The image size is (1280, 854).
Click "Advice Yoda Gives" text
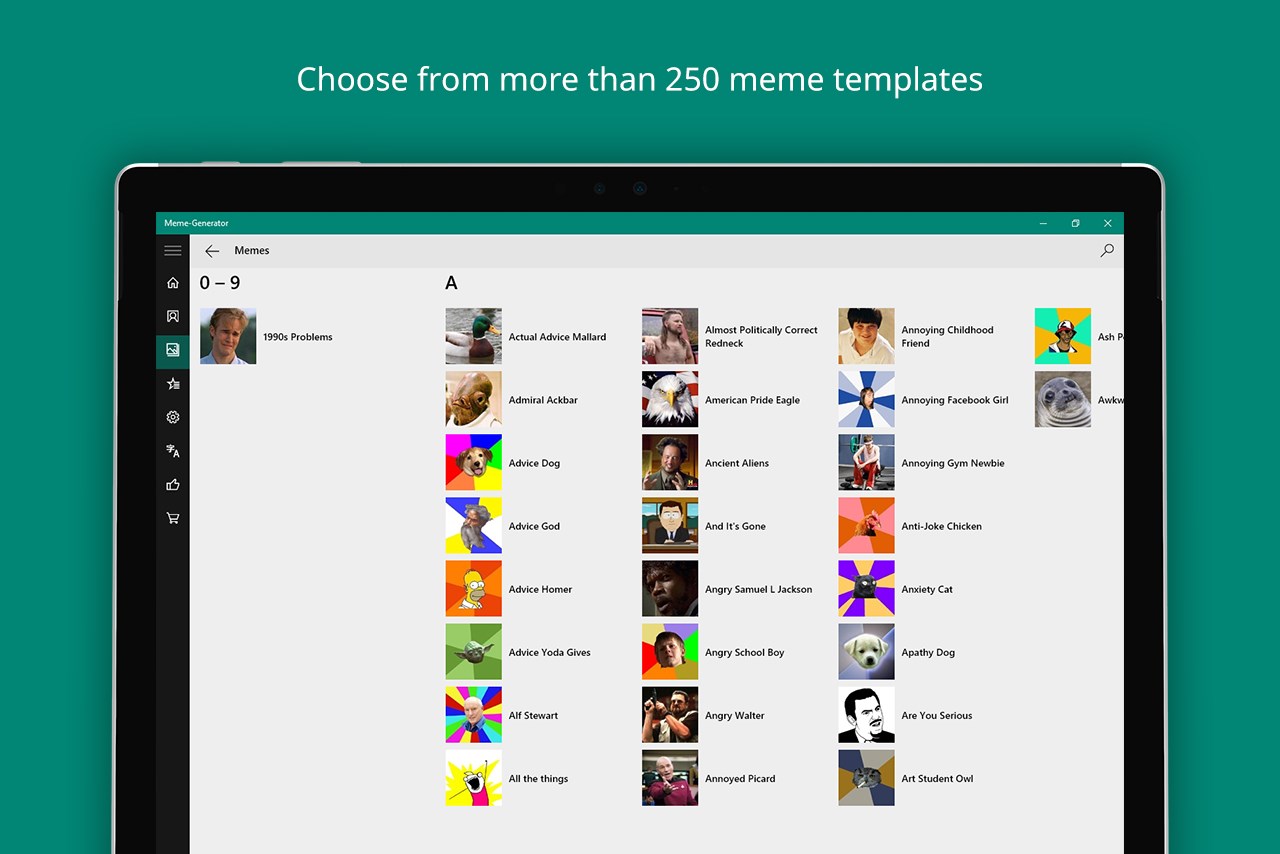[x=550, y=652]
